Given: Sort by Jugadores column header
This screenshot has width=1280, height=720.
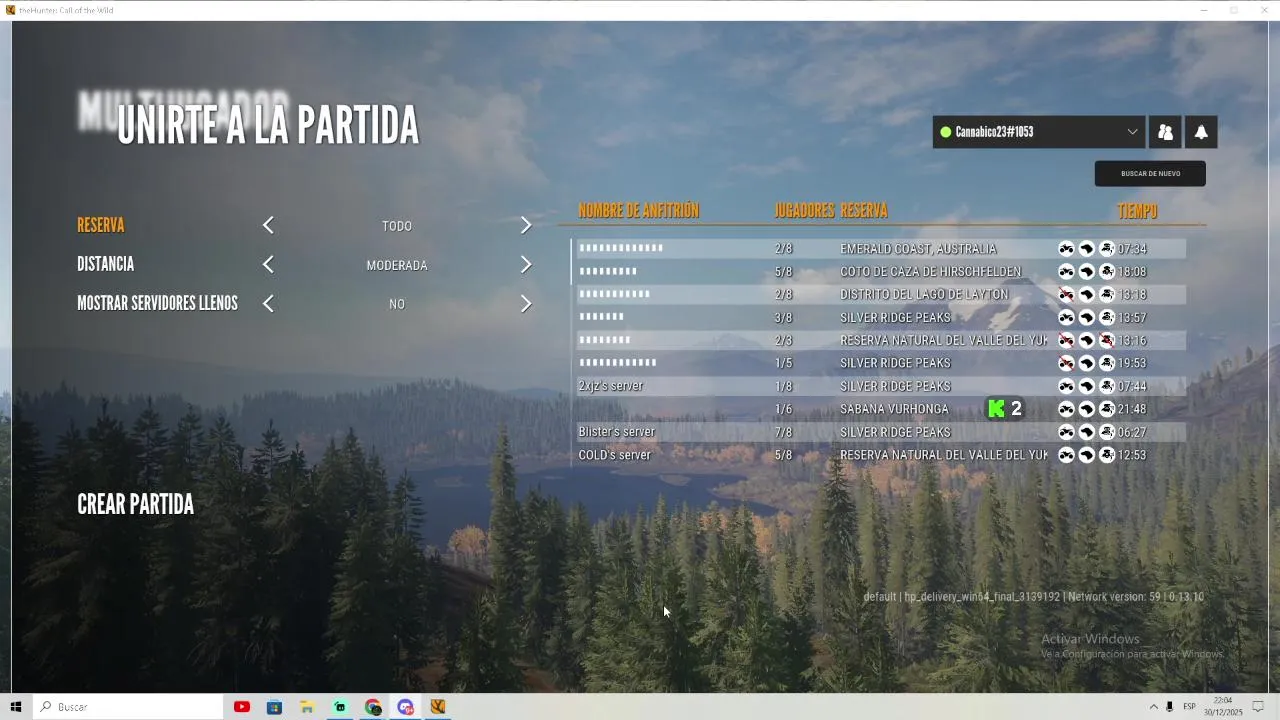Looking at the screenshot, I should [804, 211].
